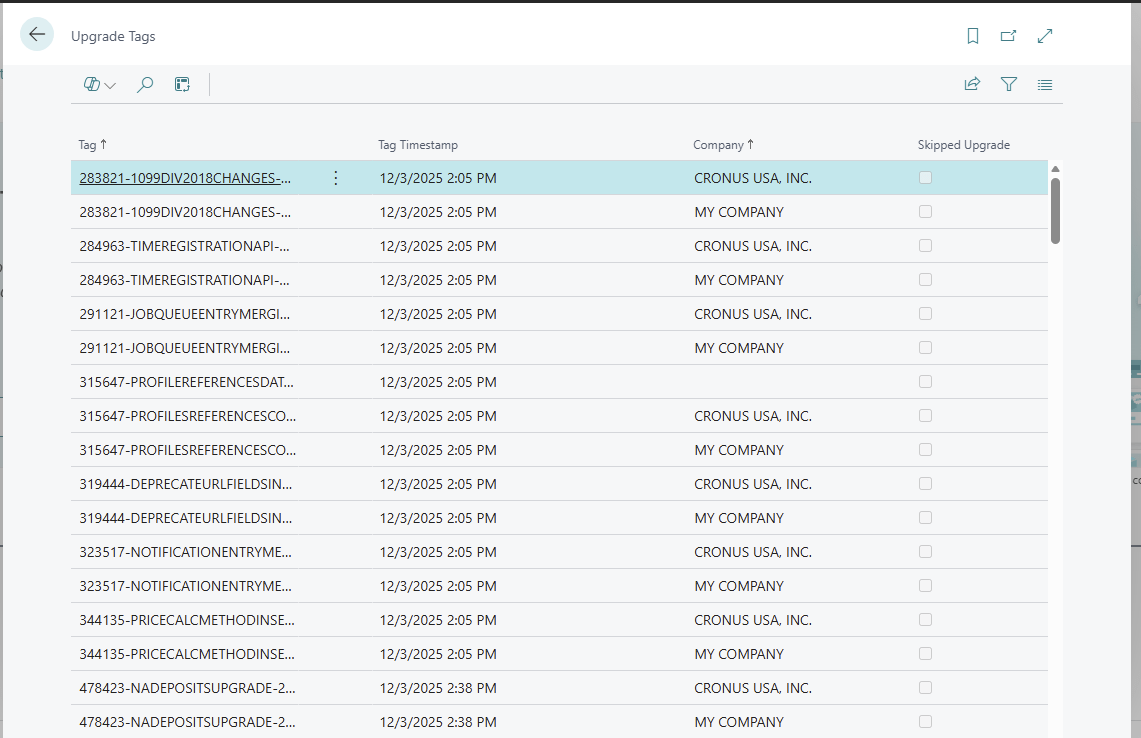
Task: Click the analysis mode icon beside search
Action: click(x=182, y=85)
